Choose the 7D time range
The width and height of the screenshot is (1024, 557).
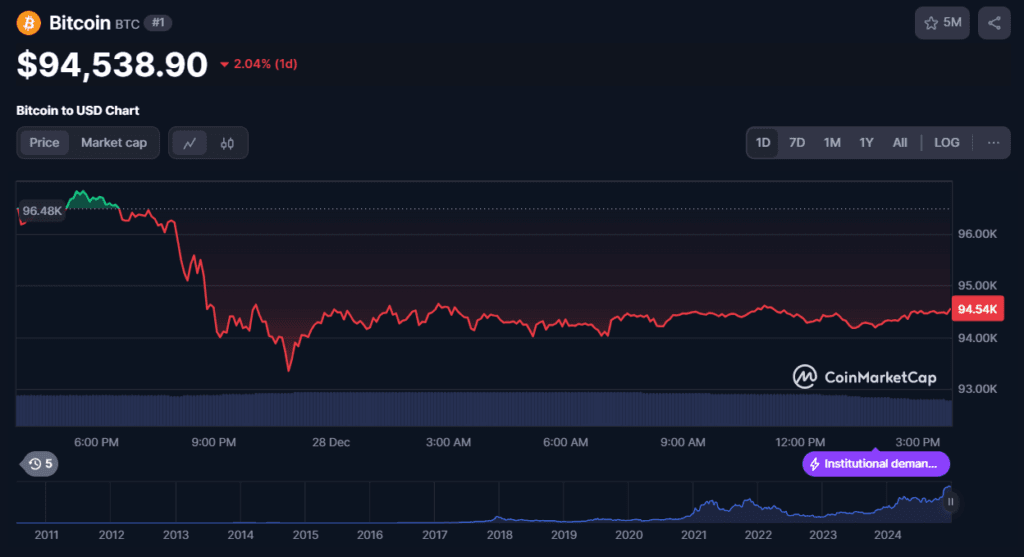[797, 142]
